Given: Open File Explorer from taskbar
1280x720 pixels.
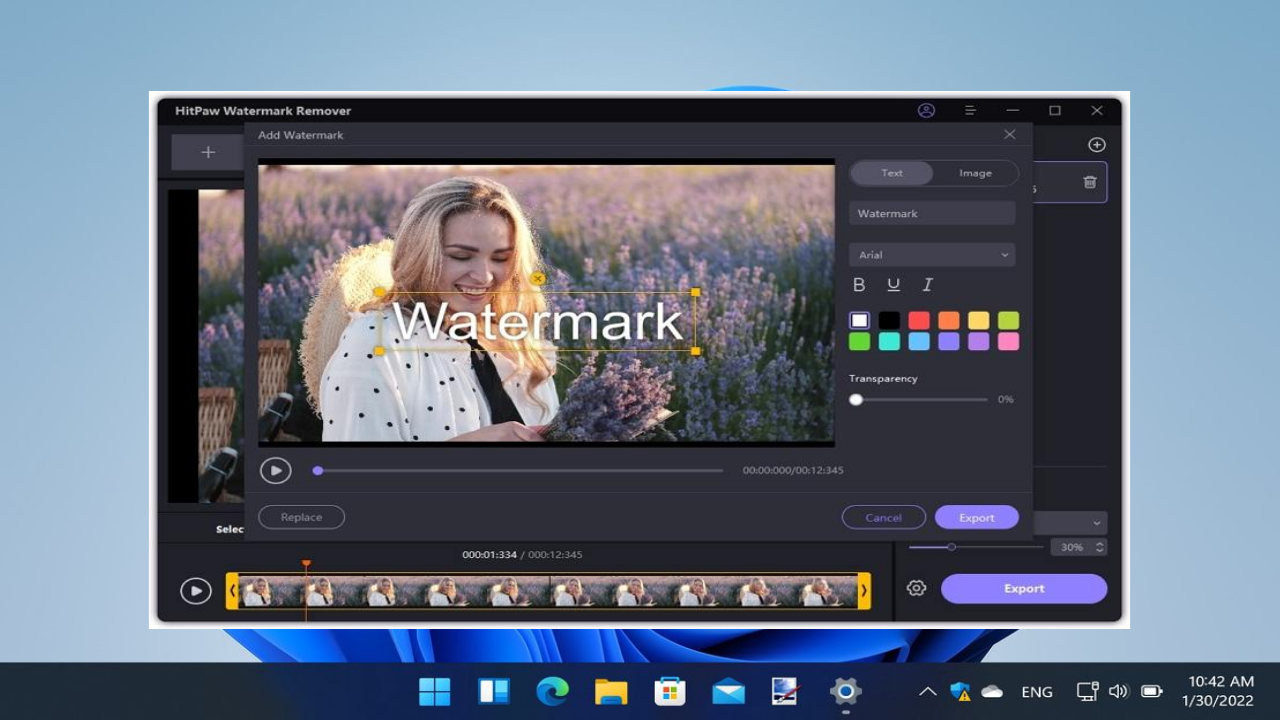Looking at the screenshot, I should [611, 691].
